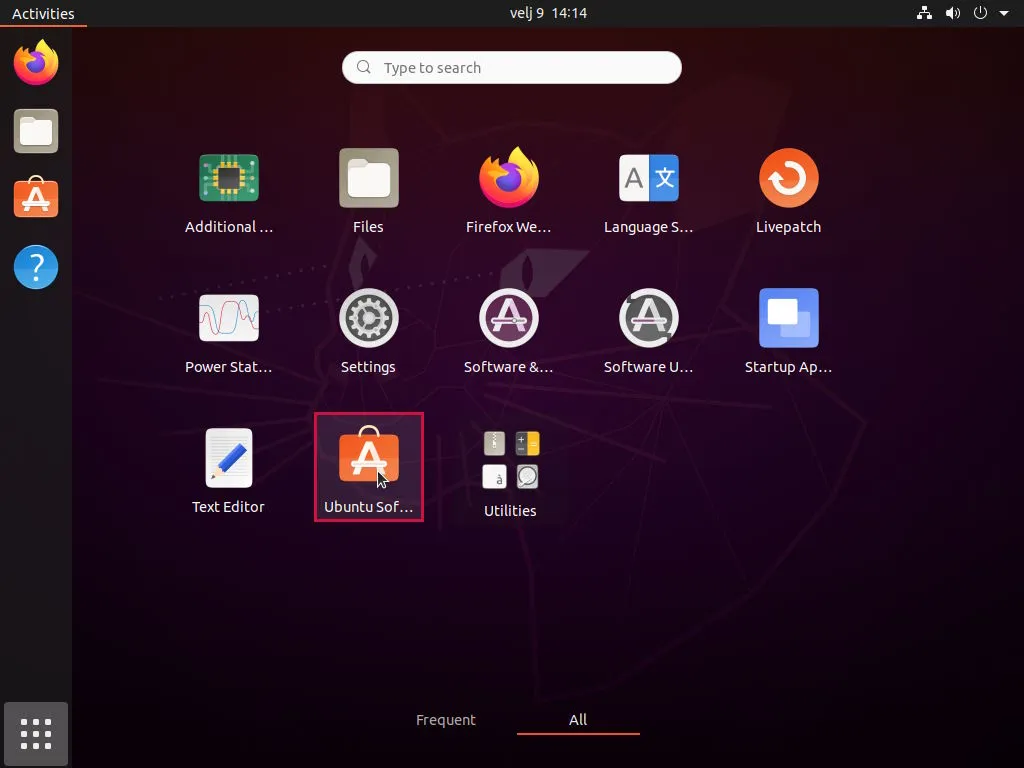
Task: Open the Text Editor
Action: [x=228, y=457]
